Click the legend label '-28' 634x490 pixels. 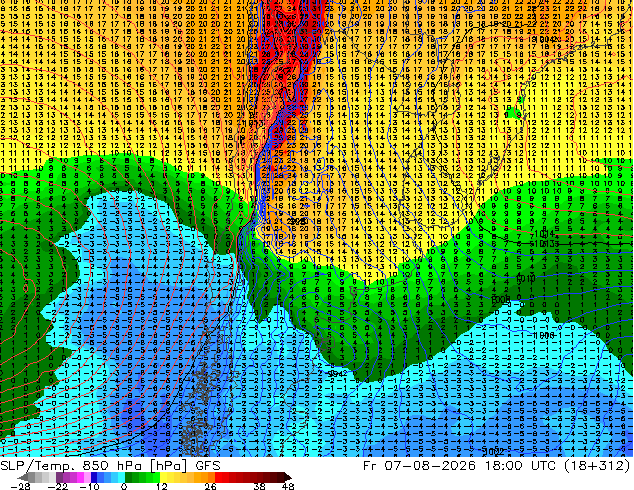pos(20,486)
